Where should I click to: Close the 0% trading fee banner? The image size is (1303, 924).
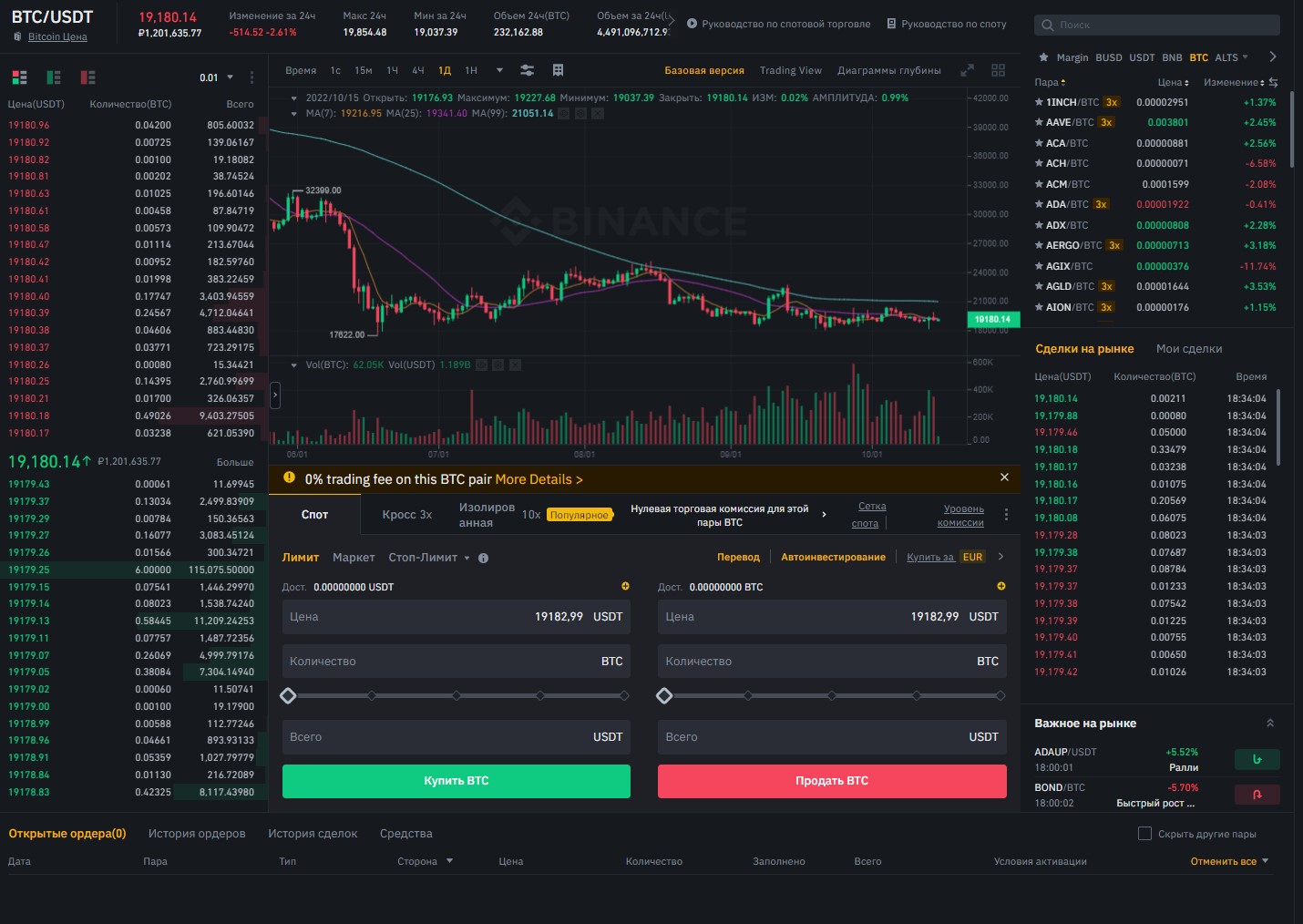pyautogui.click(x=1004, y=477)
